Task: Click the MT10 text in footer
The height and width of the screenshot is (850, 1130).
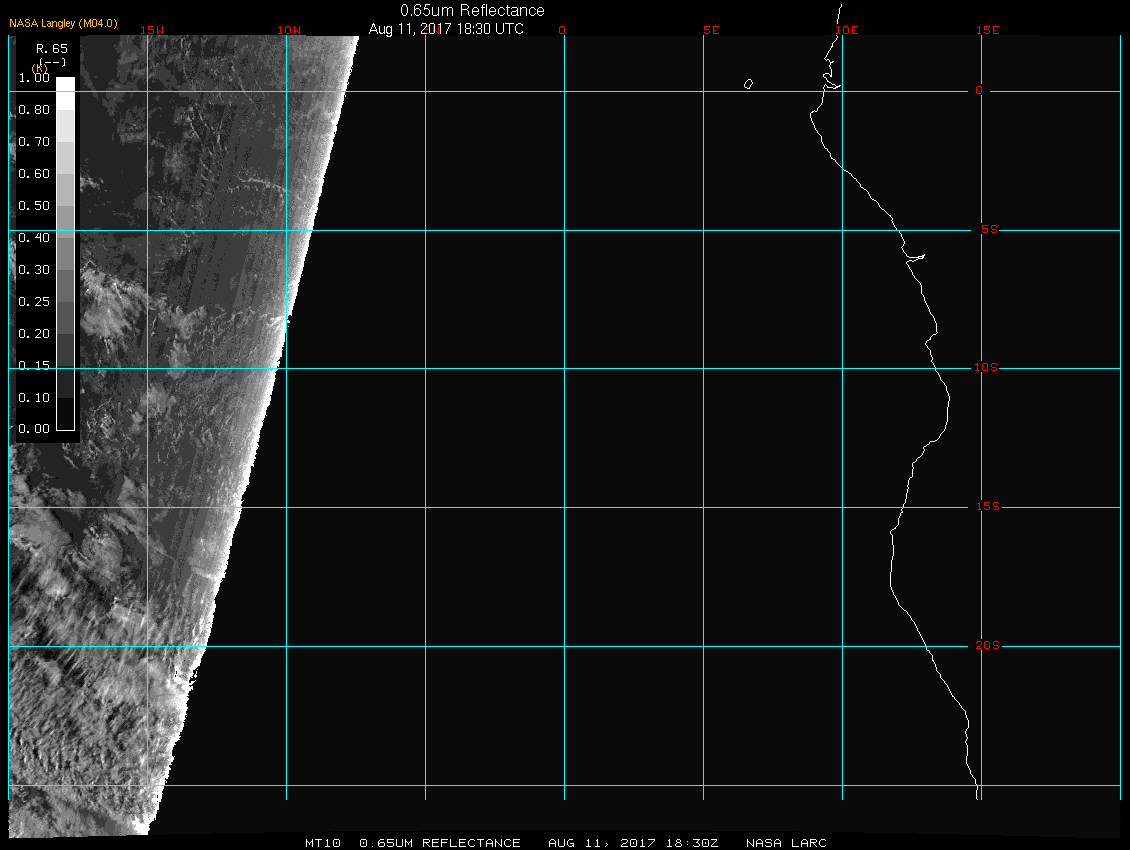Action: (323, 843)
